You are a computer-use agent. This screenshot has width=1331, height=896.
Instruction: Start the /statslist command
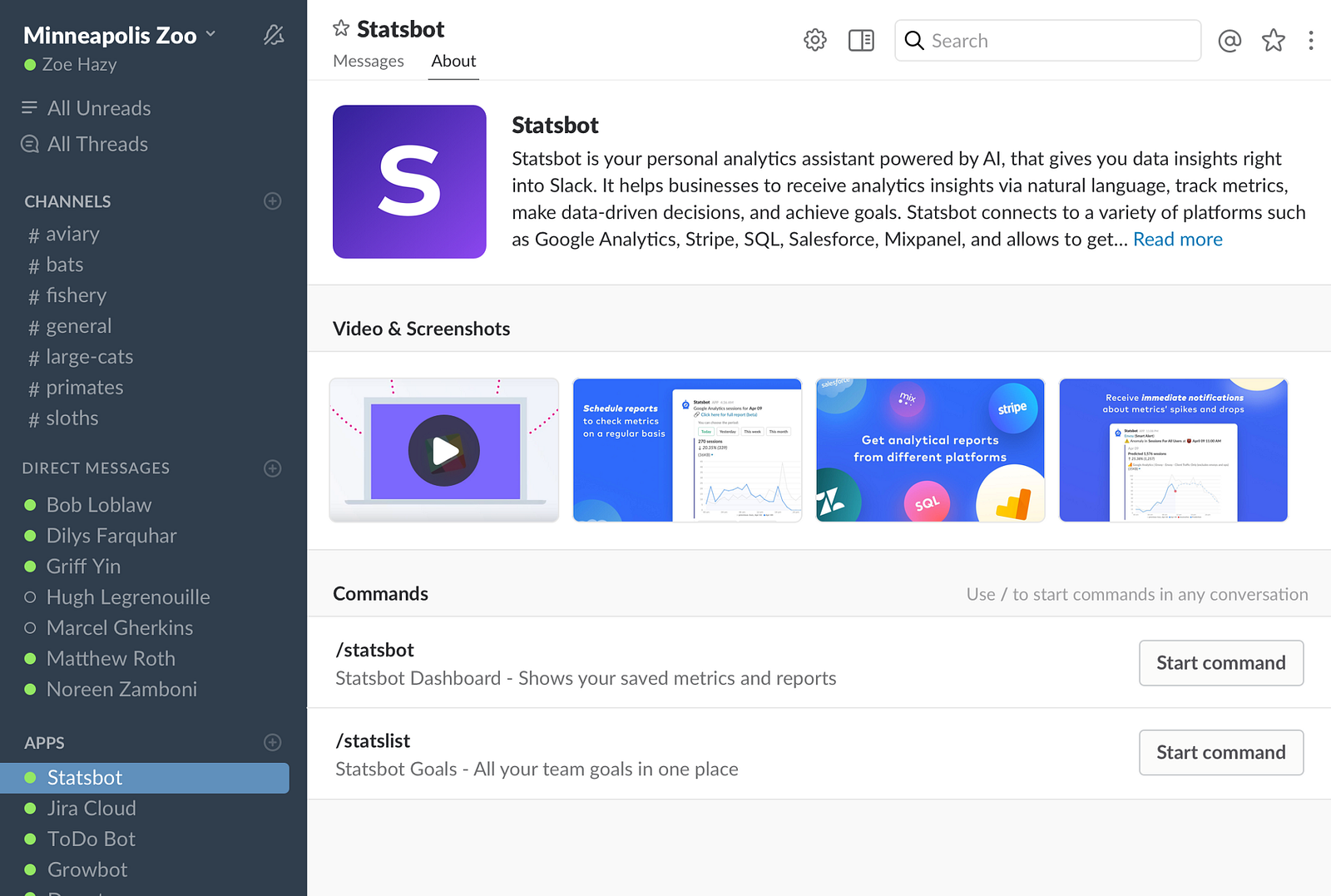tap(1221, 753)
